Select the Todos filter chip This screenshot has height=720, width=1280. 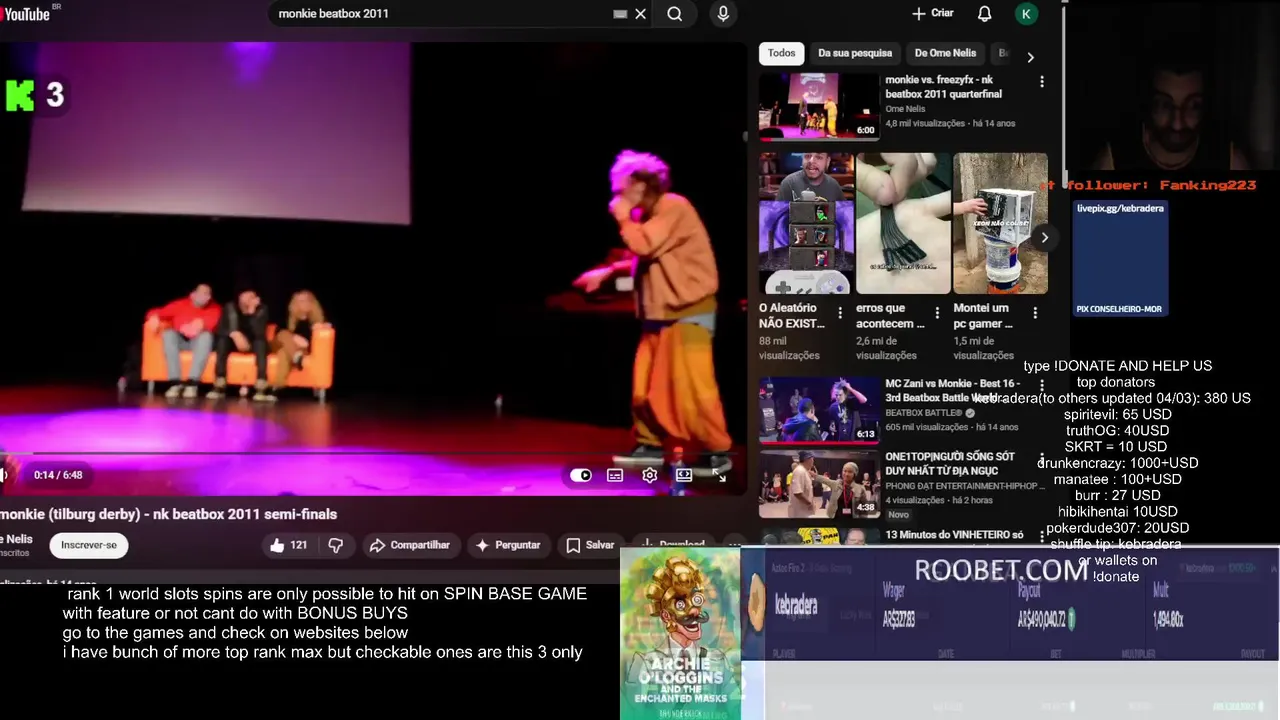(x=782, y=53)
